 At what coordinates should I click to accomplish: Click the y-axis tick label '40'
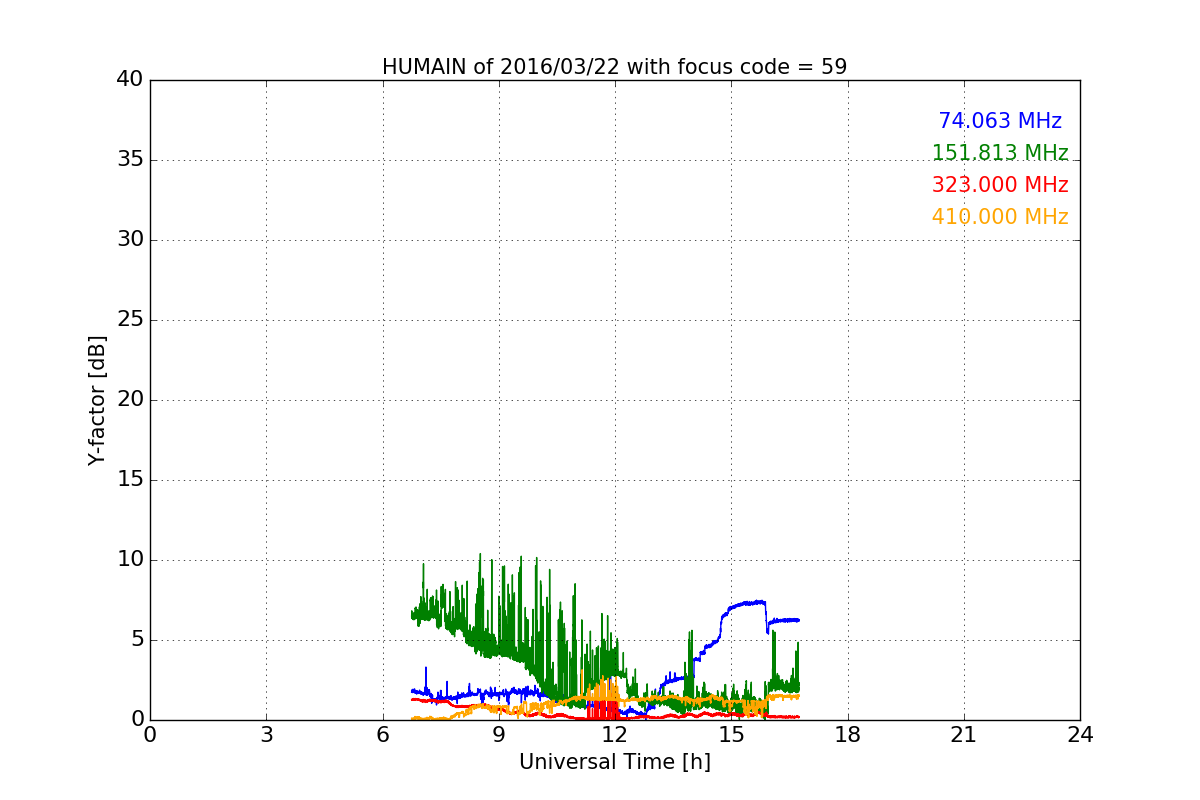point(130,80)
